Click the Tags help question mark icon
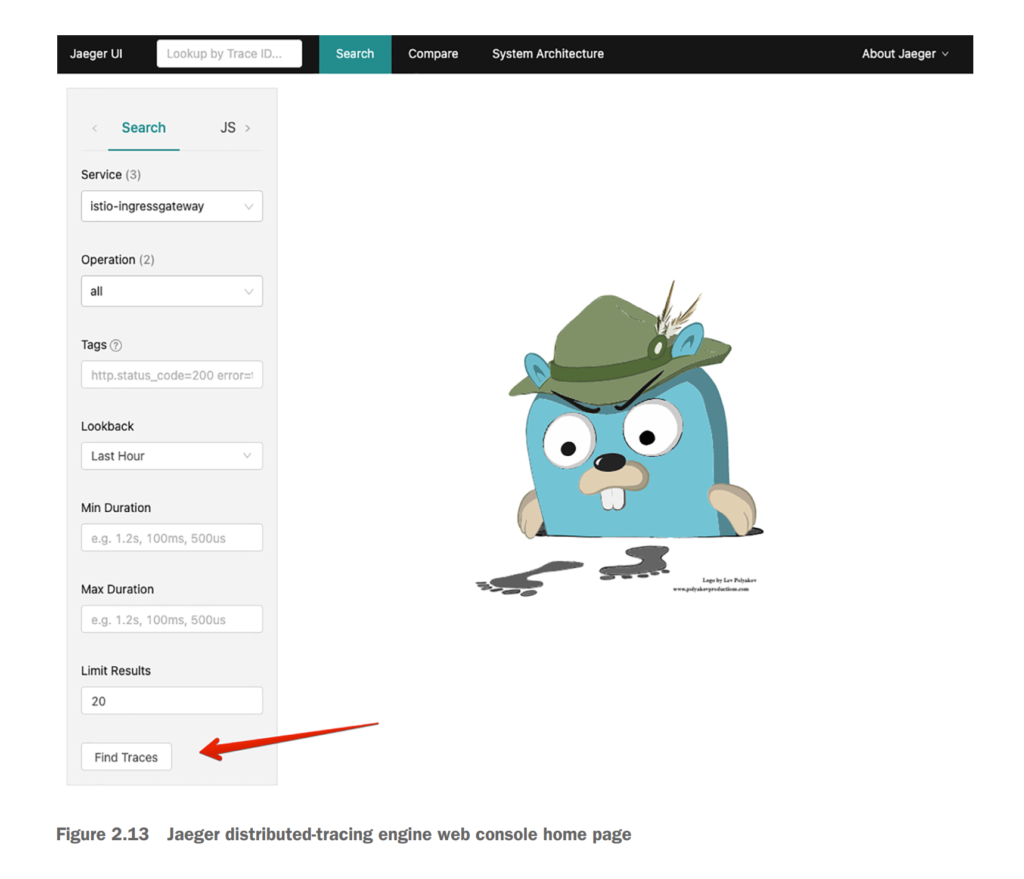The image size is (1024, 879). click(116, 345)
